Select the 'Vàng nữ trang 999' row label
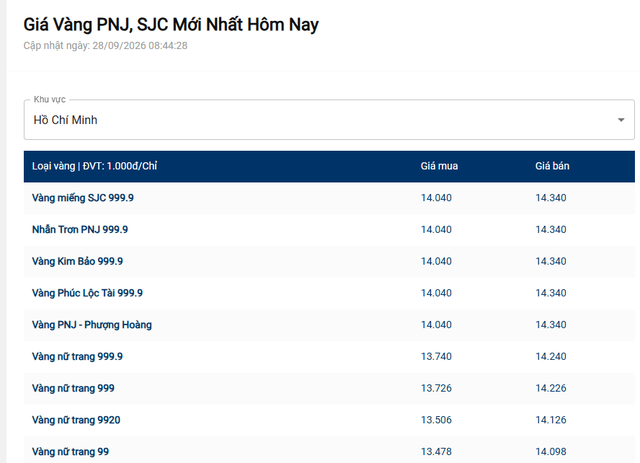Viewport: 640px width, 463px height. [73, 388]
